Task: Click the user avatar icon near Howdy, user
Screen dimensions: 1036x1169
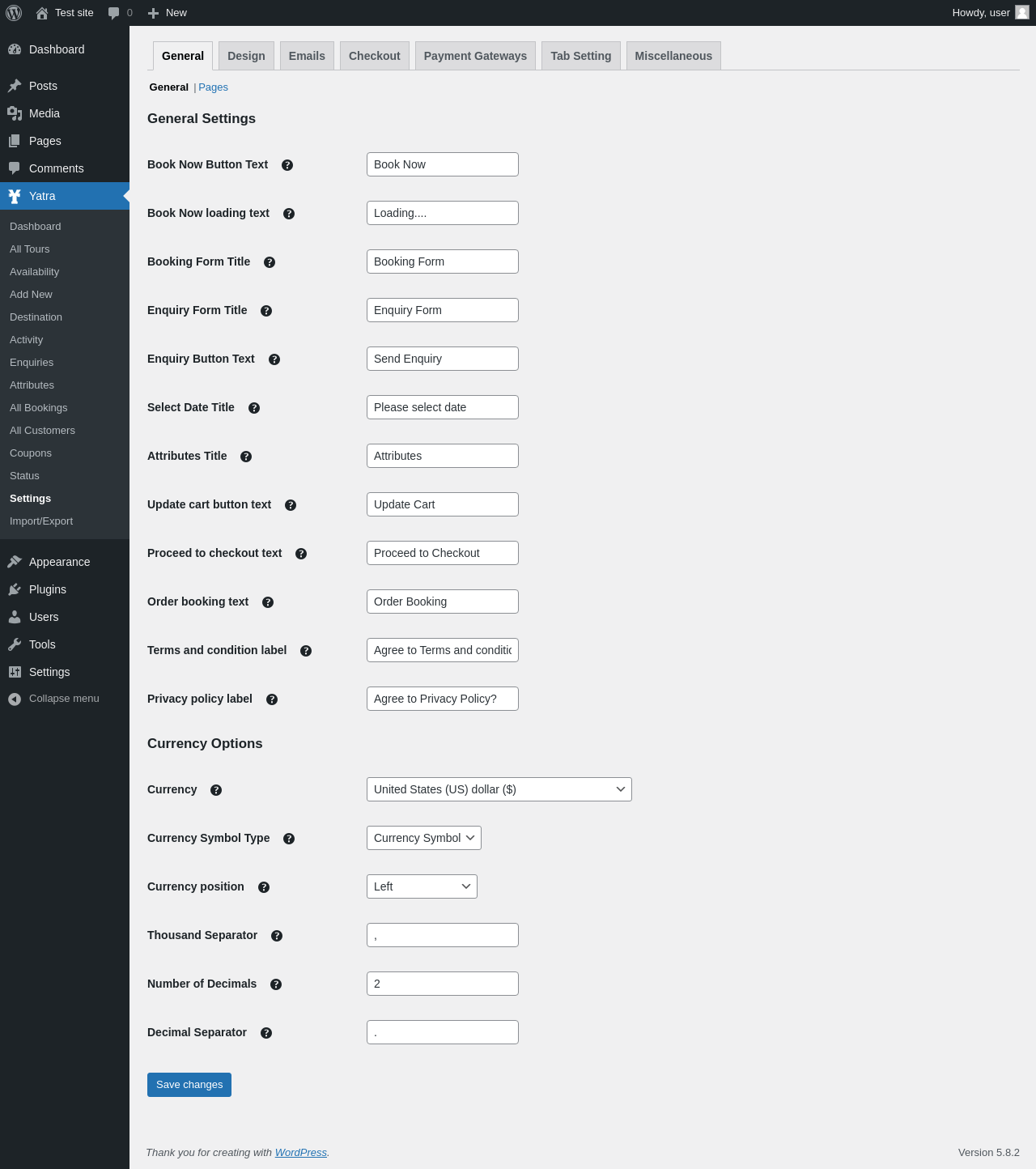Action: tap(1022, 12)
